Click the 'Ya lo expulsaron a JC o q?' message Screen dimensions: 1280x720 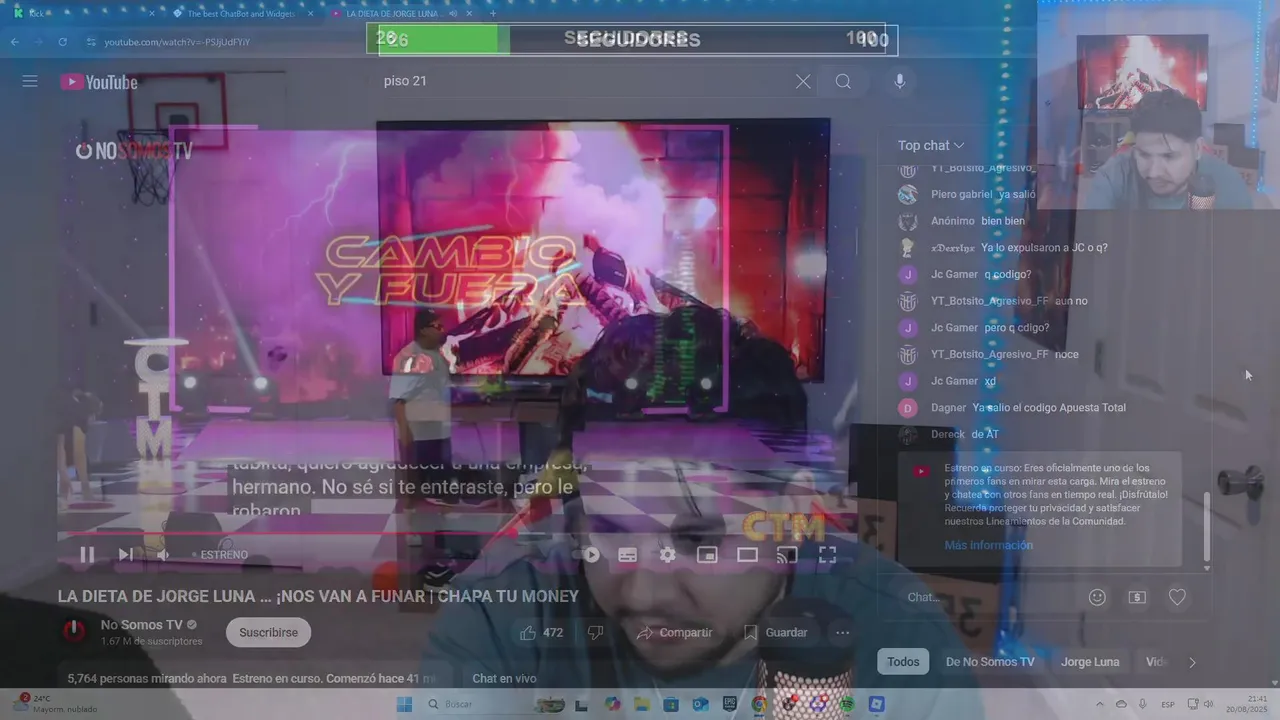coord(1044,248)
